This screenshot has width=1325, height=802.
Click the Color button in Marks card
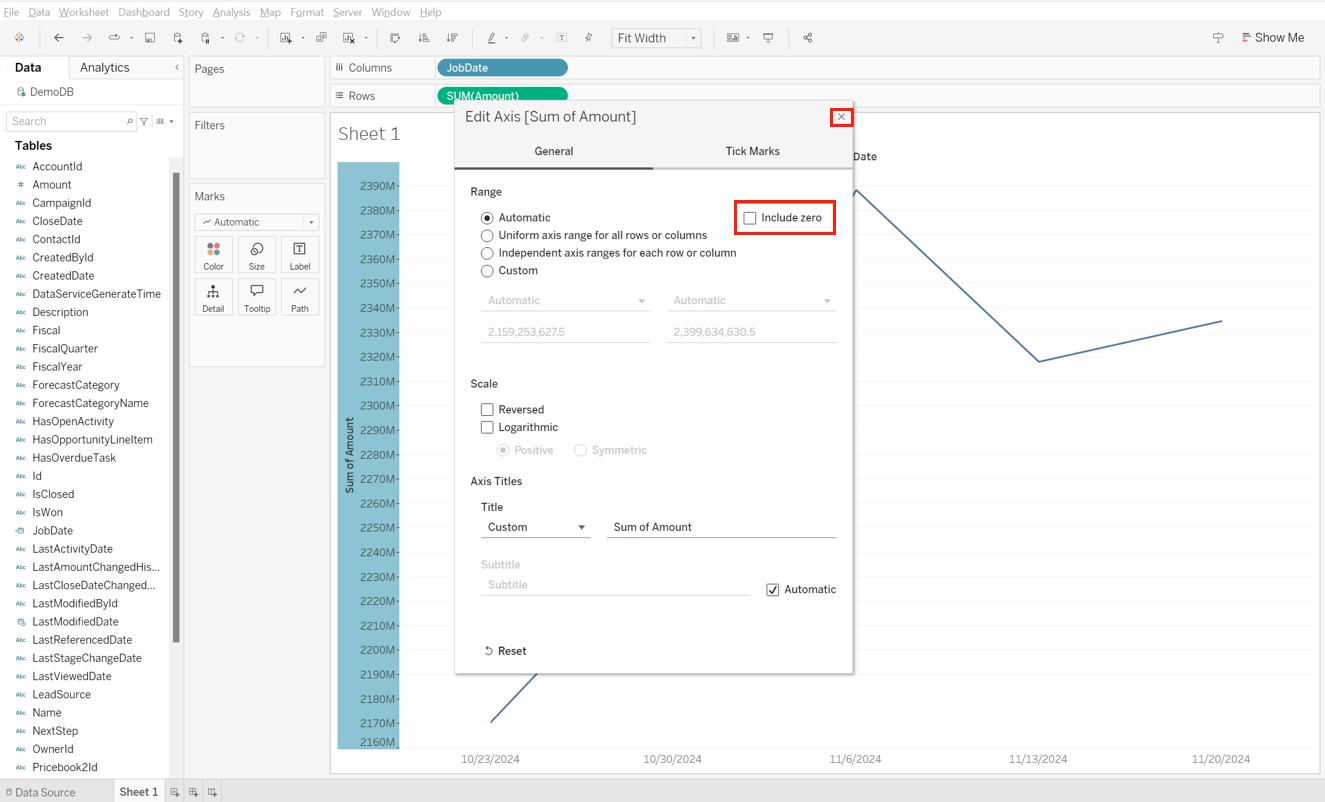213,255
